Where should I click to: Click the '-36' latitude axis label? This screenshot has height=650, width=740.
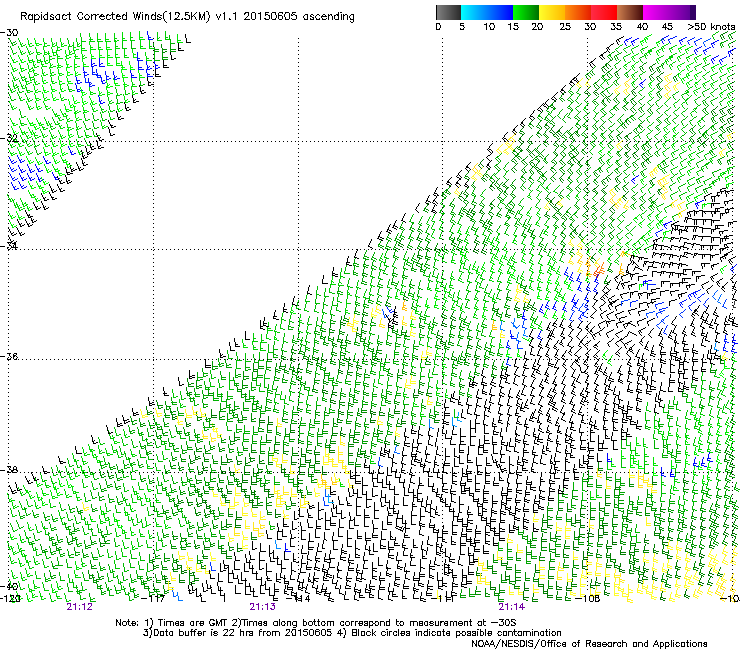click(x=9, y=356)
